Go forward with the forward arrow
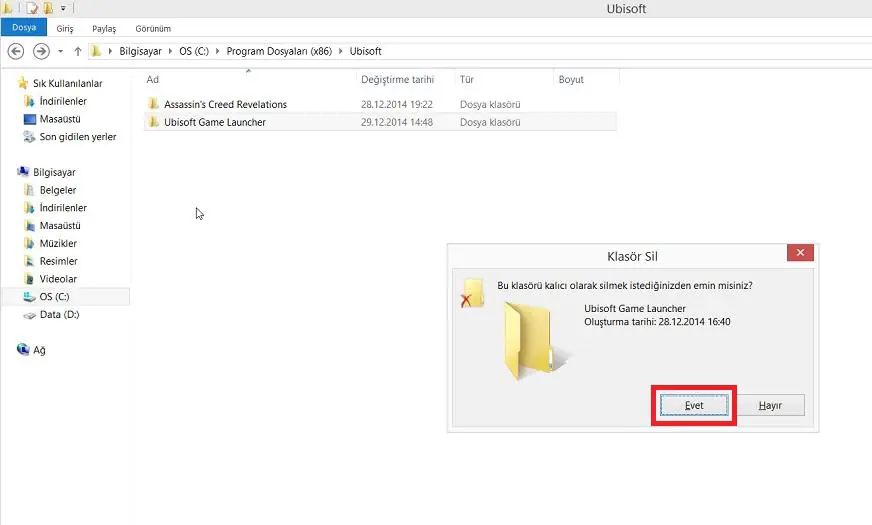Screen dimensions: 872x525 tap(41, 51)
